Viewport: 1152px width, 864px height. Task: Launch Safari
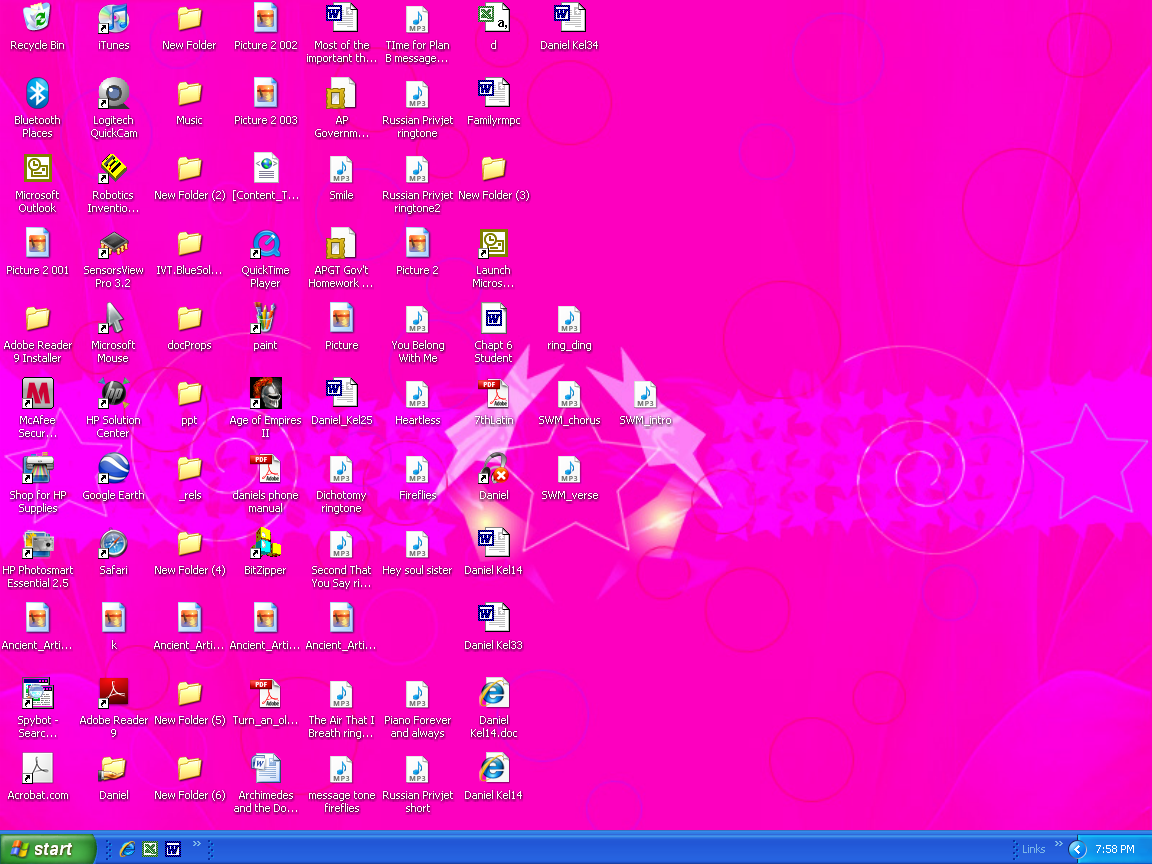click(113, 545)
